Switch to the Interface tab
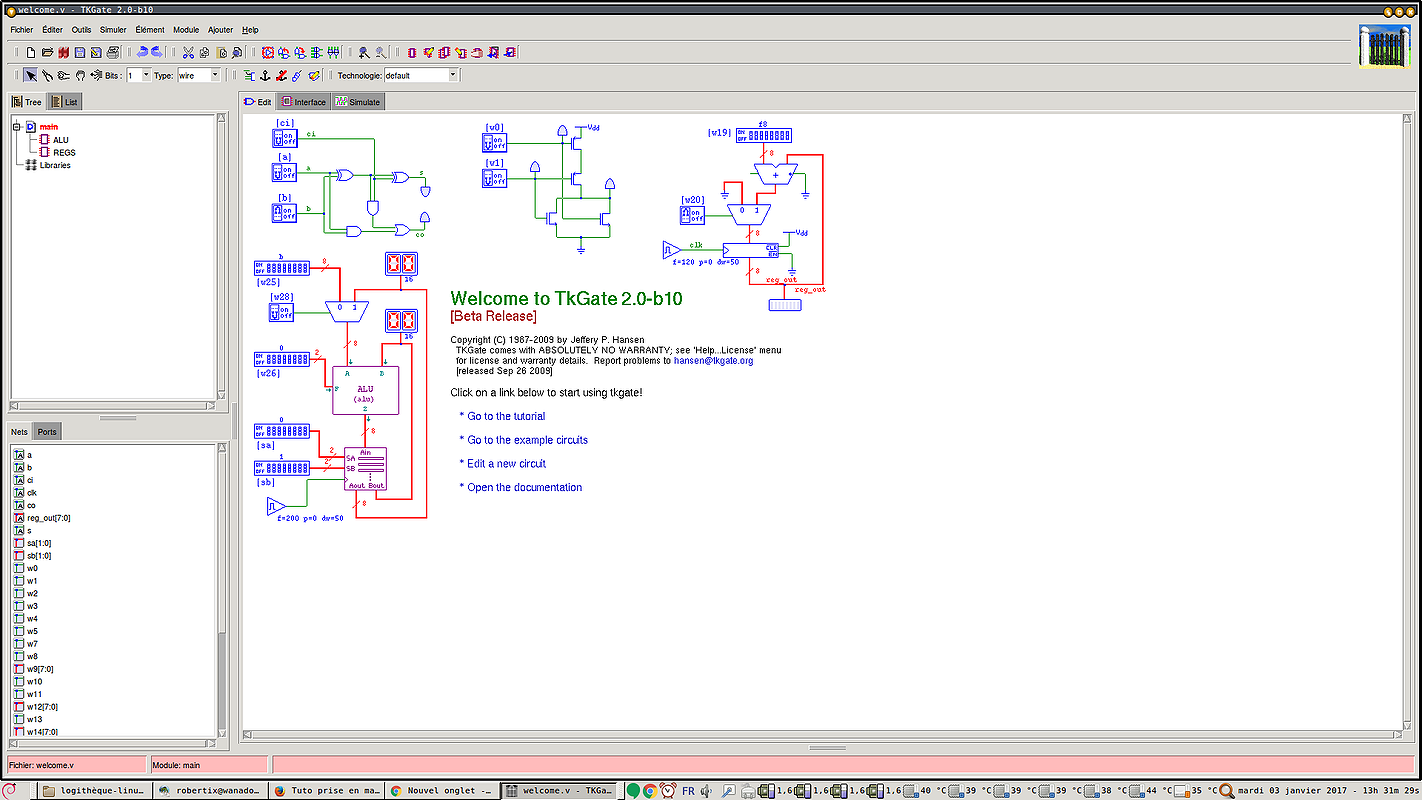This screenshot has width=1422, height=800. (304, 102)
